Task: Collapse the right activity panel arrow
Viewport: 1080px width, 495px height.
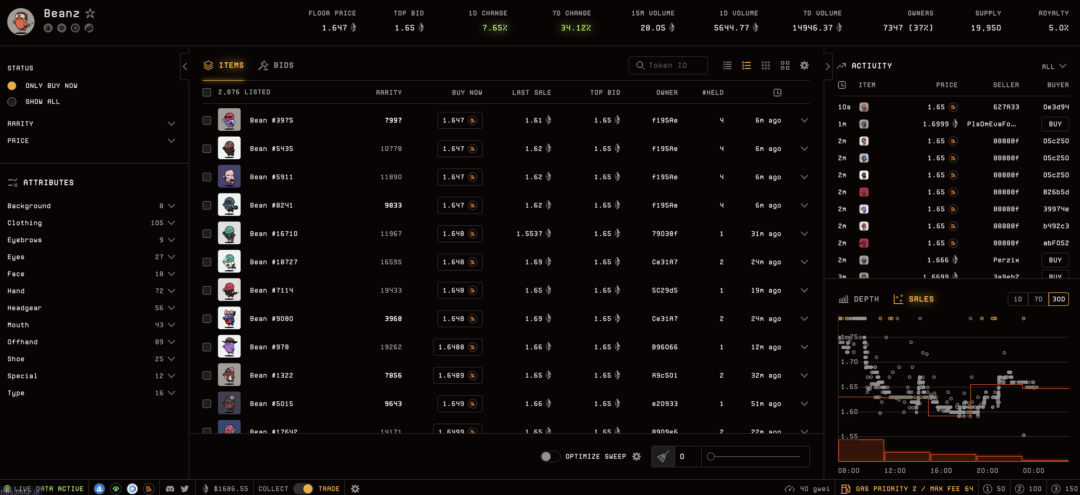Action: point(828,66)
